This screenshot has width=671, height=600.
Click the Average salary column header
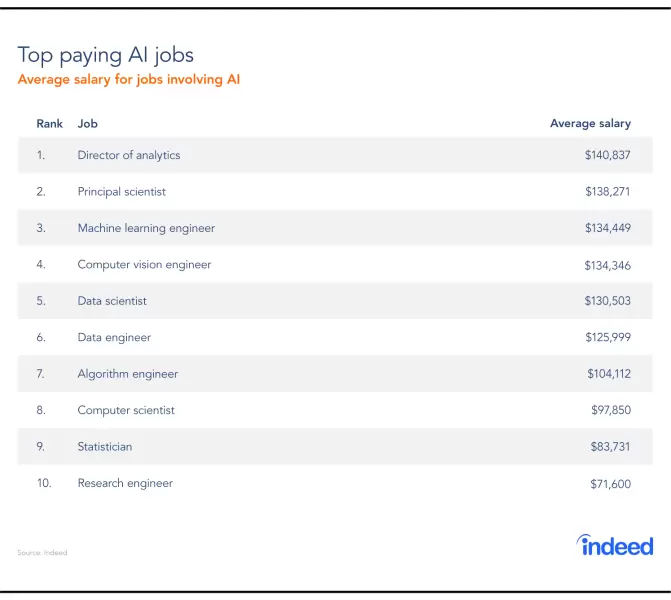(590, 124)
